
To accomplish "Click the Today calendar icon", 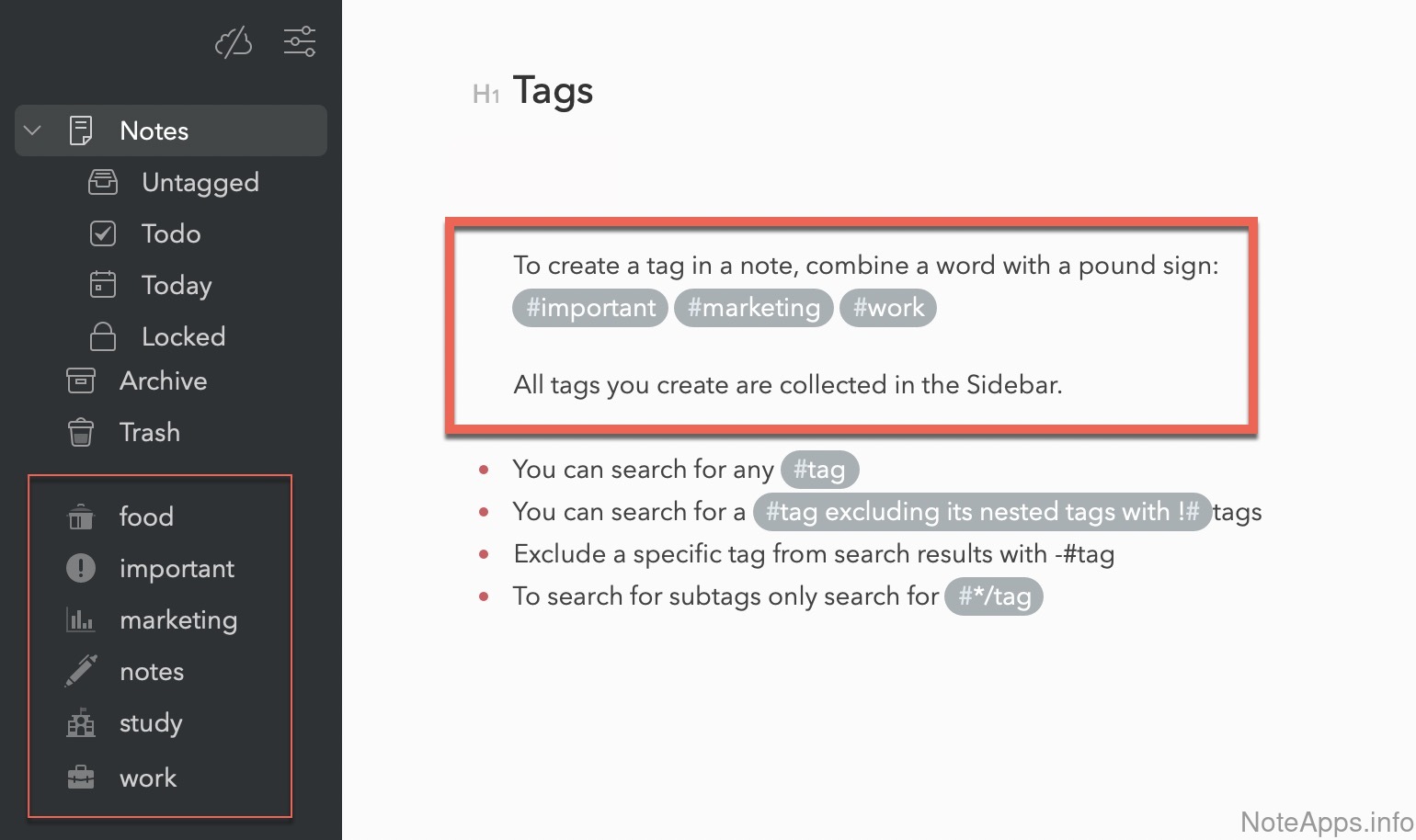I will (103, 285).
